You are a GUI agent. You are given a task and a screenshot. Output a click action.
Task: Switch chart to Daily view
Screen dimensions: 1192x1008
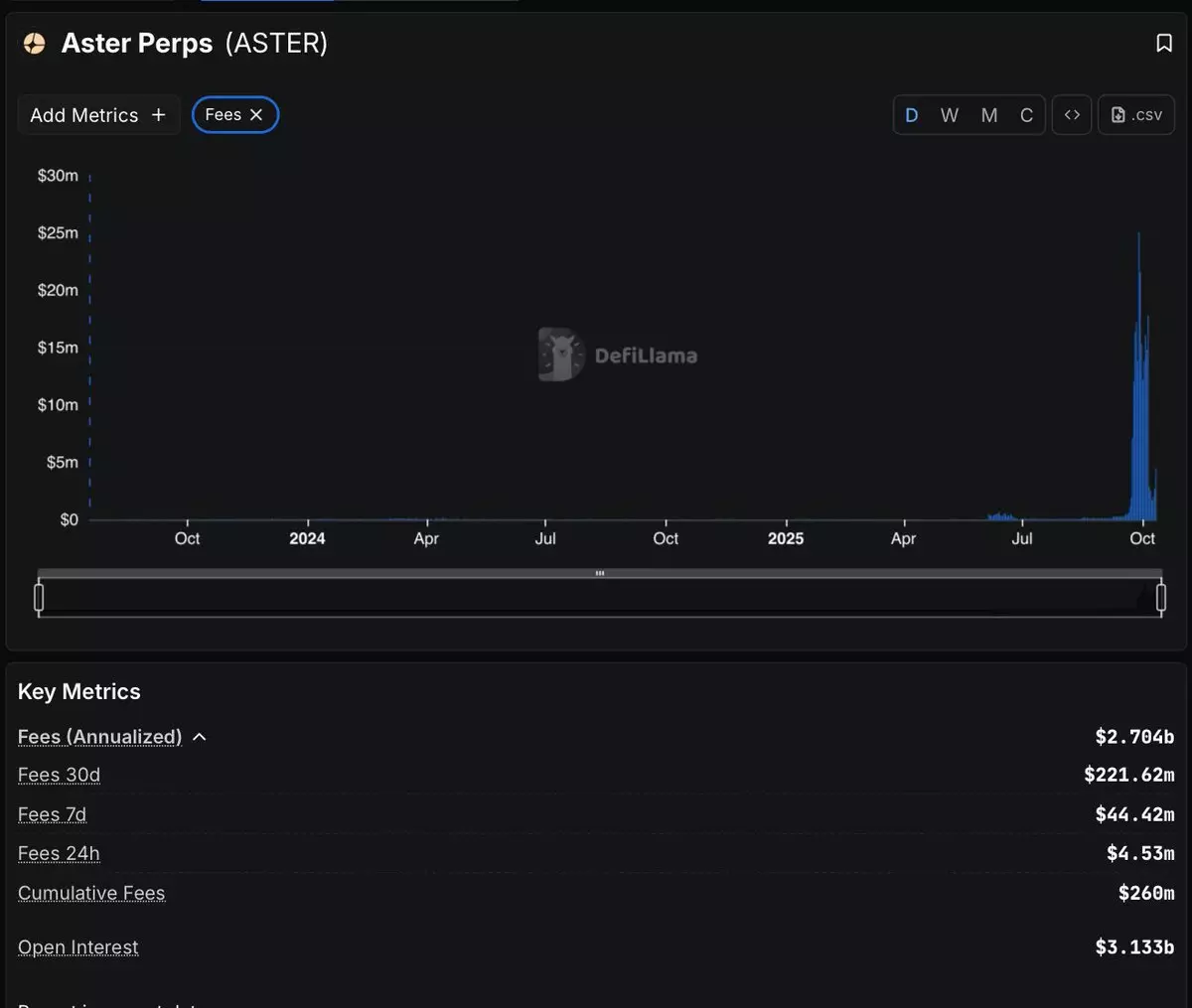[911, 115]
